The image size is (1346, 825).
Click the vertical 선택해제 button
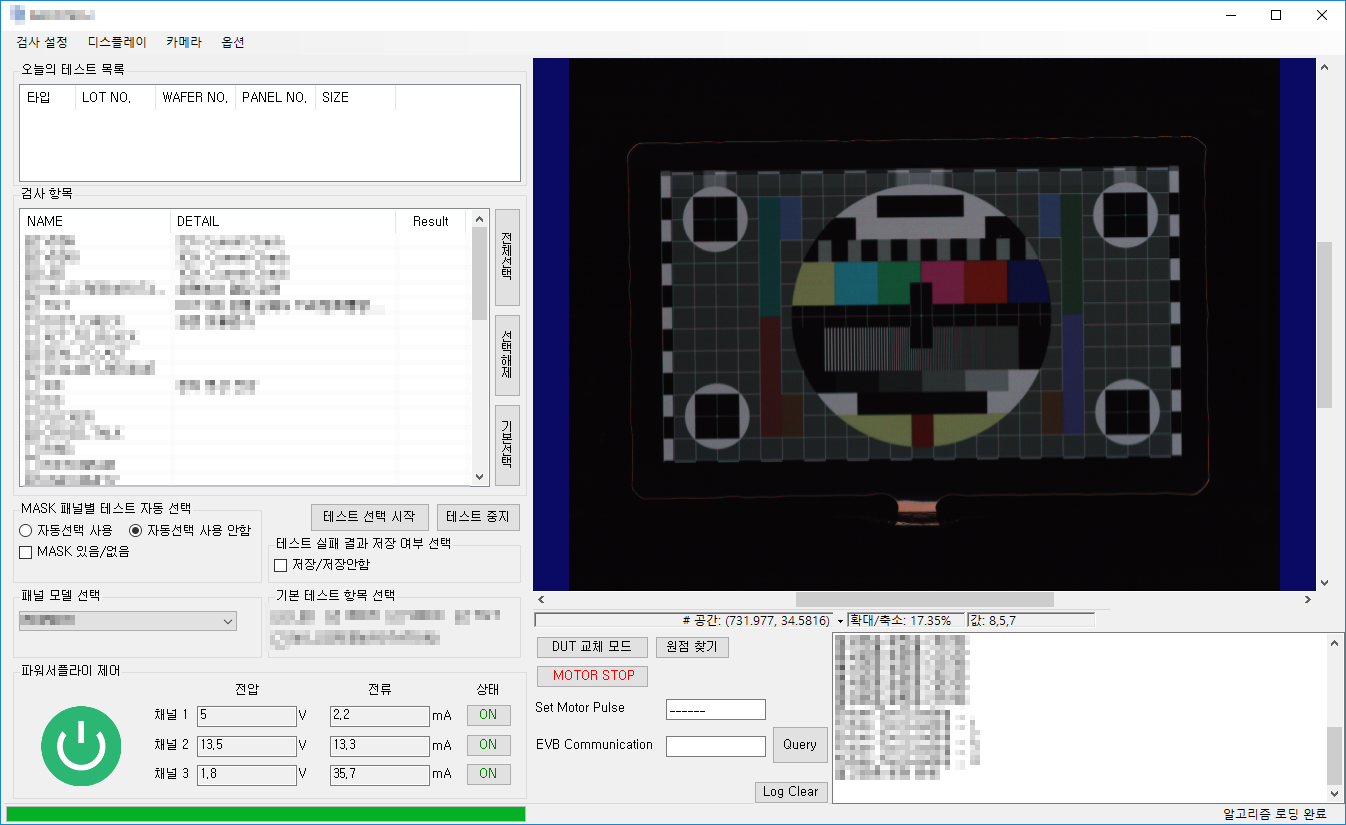pos(508,355)
